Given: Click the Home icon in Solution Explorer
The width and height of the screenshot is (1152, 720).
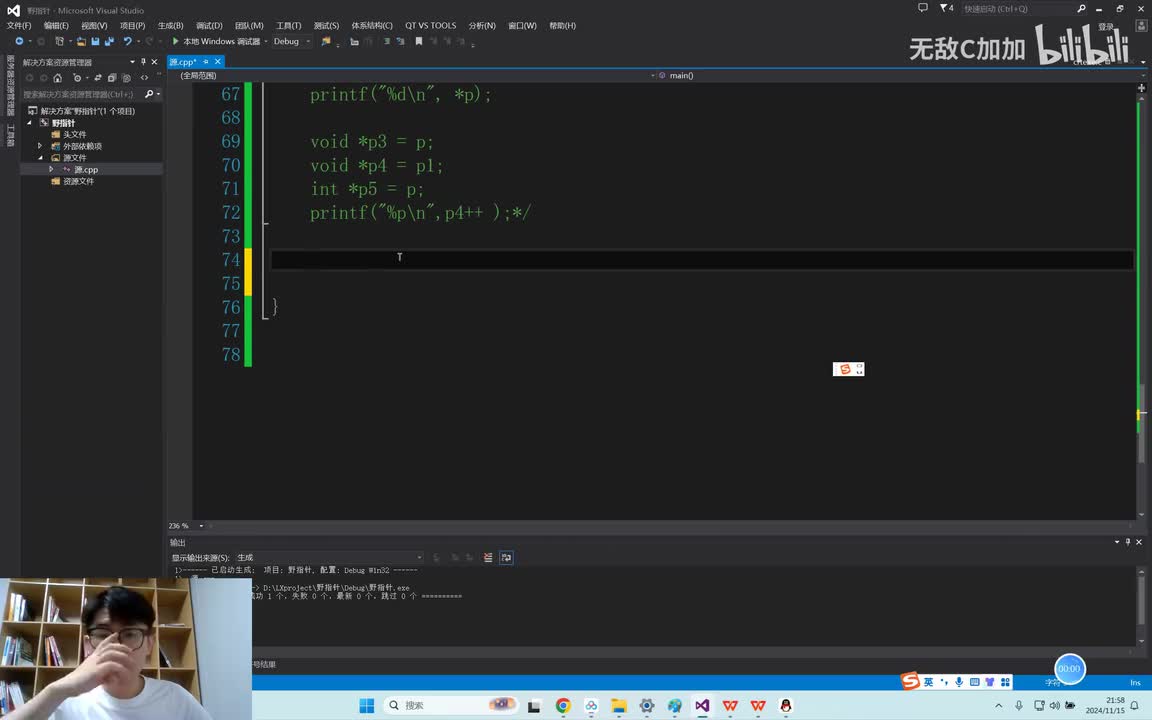Looking at the screenshot, I should pyautogui.click(x=57, y=78).
